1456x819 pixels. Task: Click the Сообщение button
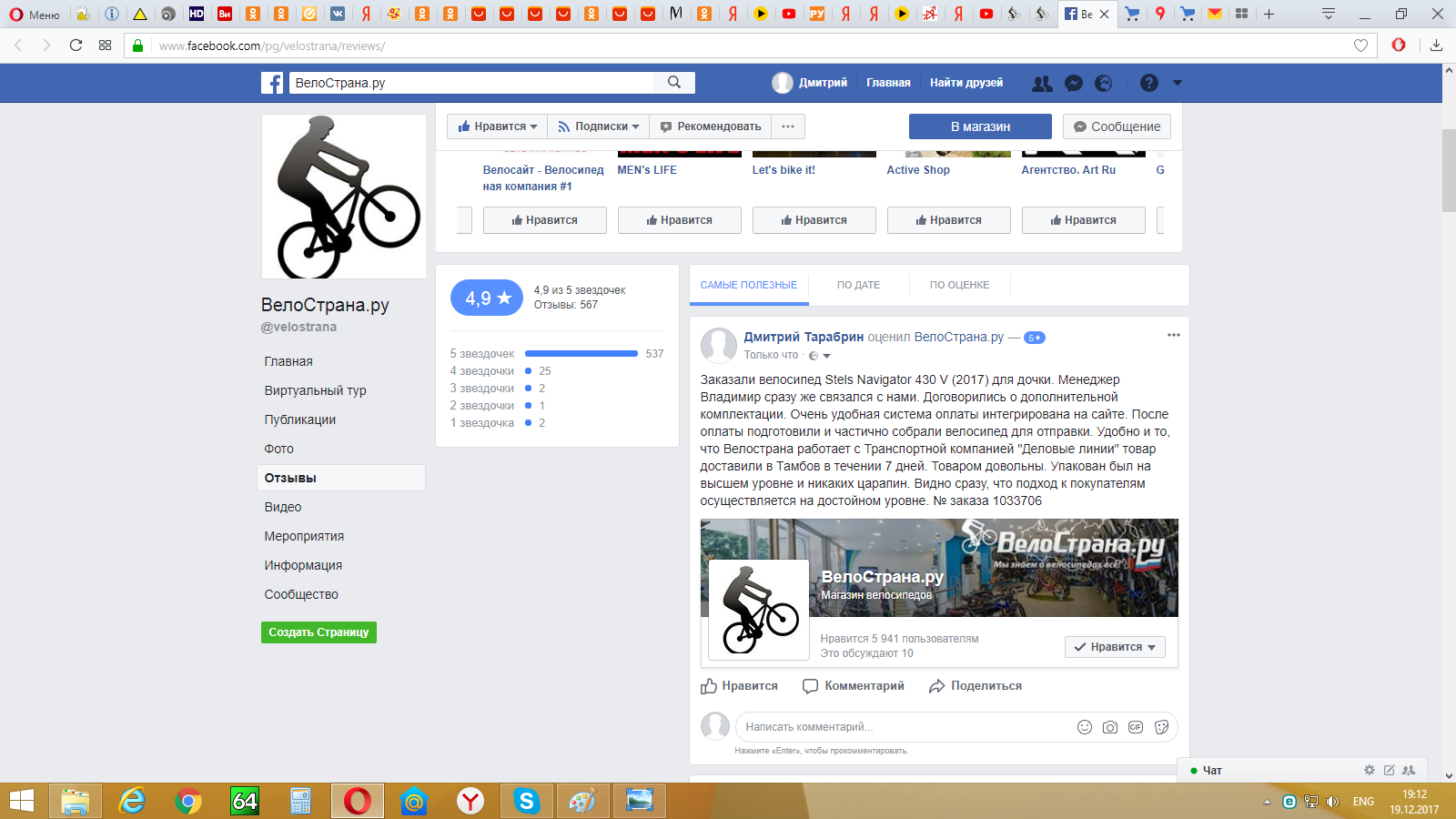(1117, 126)
